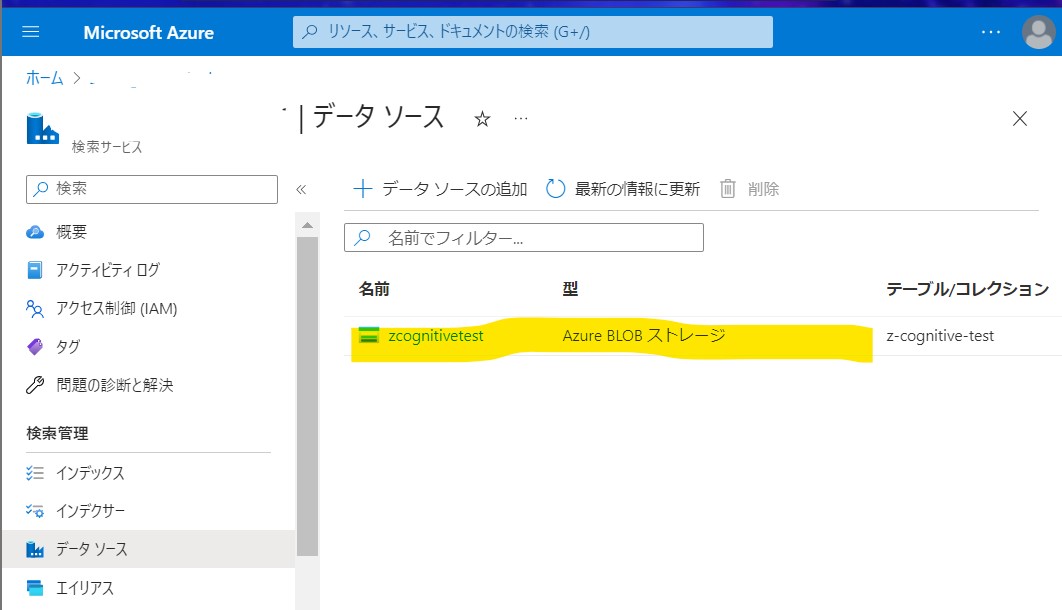
Task: Click the データ ソース factory icon
Action: pos(35,549)
